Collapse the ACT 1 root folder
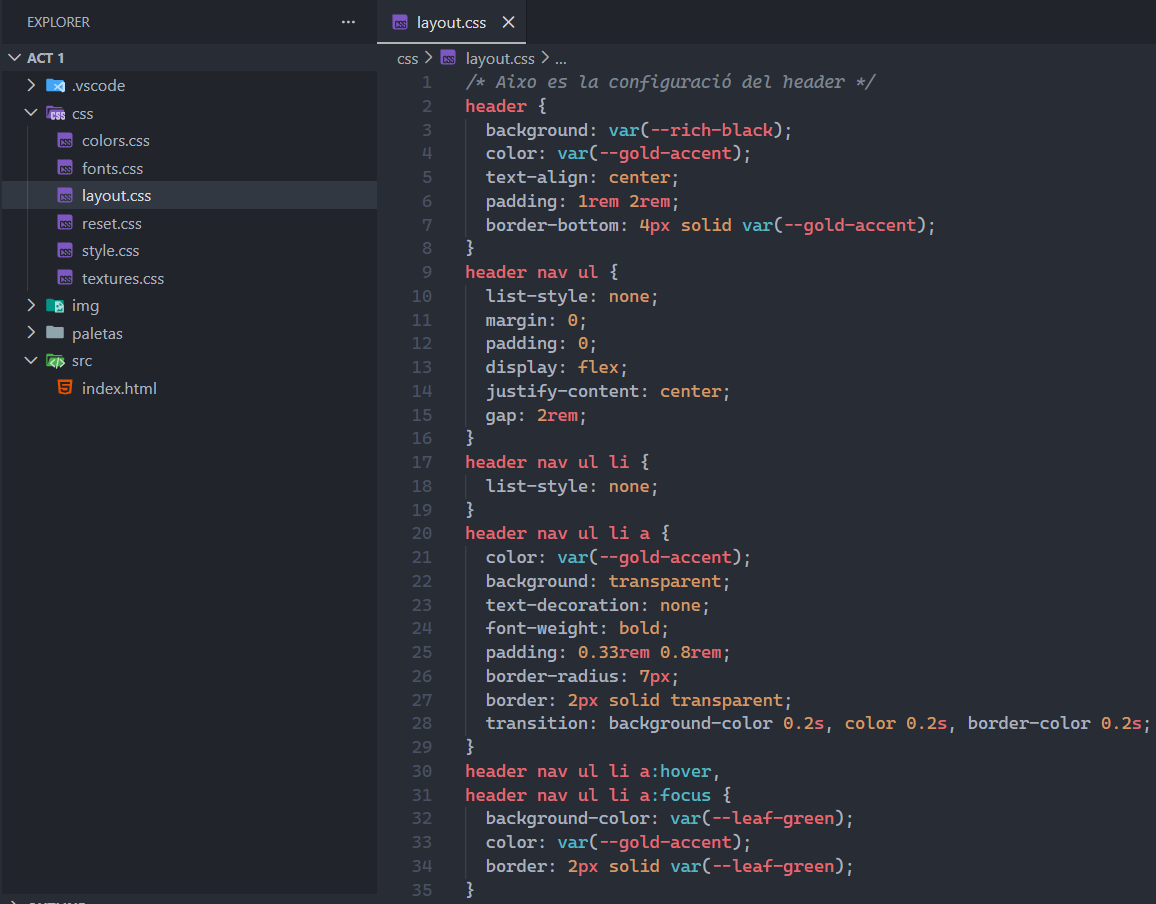The width and height of the screenshot is (1156, 904). [14, 58]
